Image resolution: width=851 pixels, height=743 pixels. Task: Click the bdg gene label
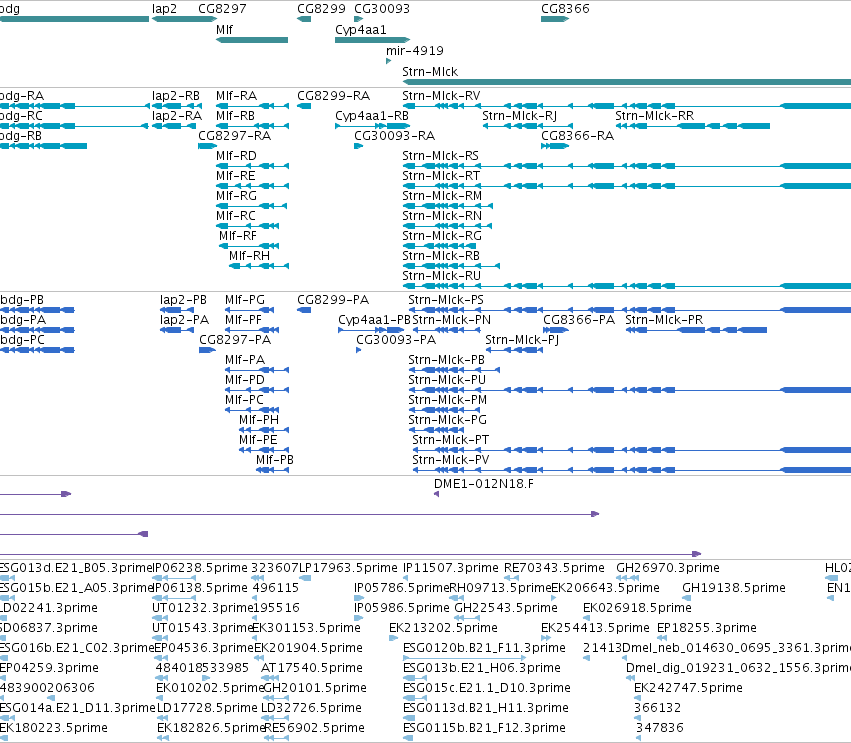pyautogui.click(x=10, y=9)
